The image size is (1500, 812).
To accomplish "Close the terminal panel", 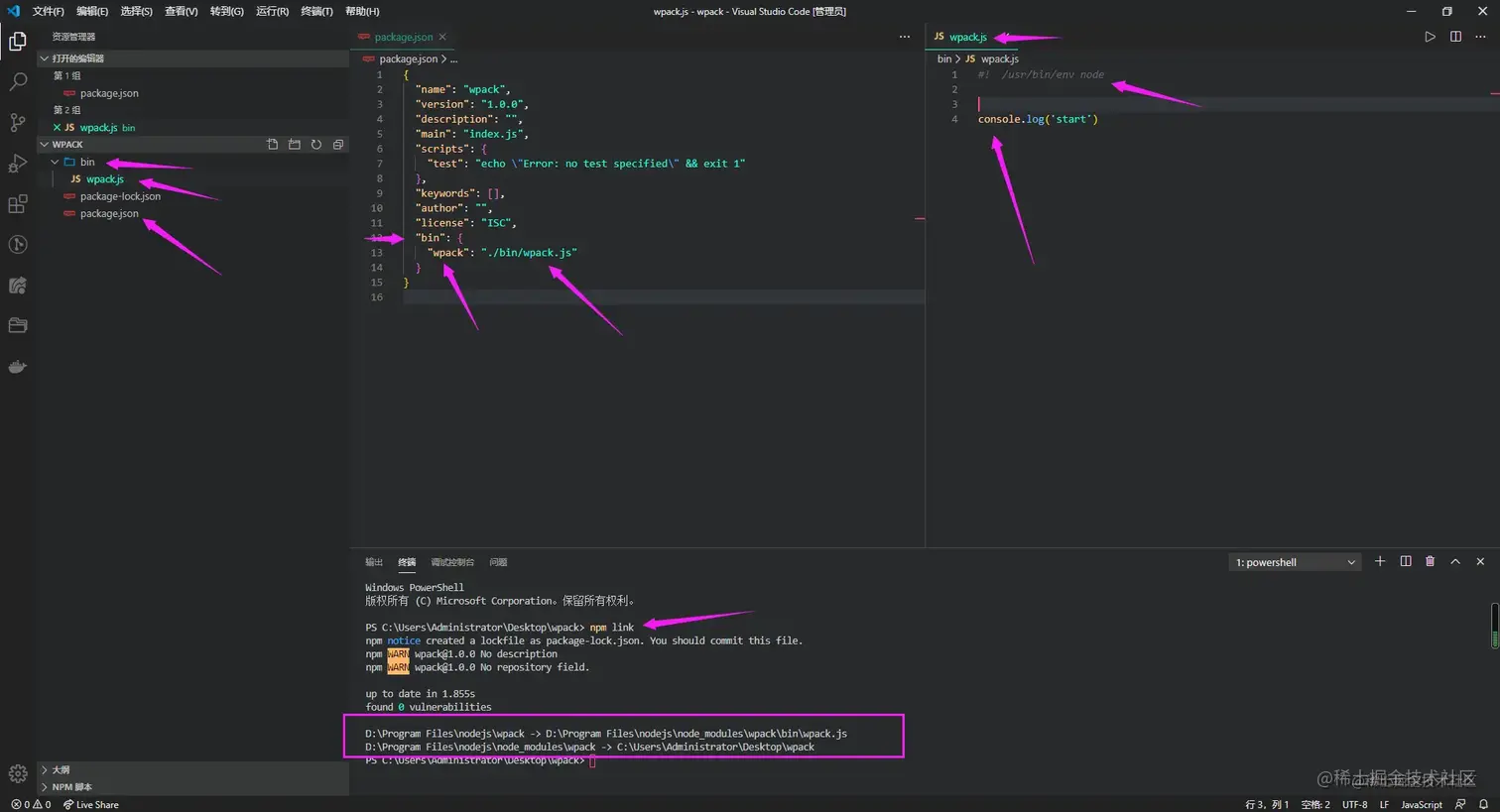I will pos(1481,562).
